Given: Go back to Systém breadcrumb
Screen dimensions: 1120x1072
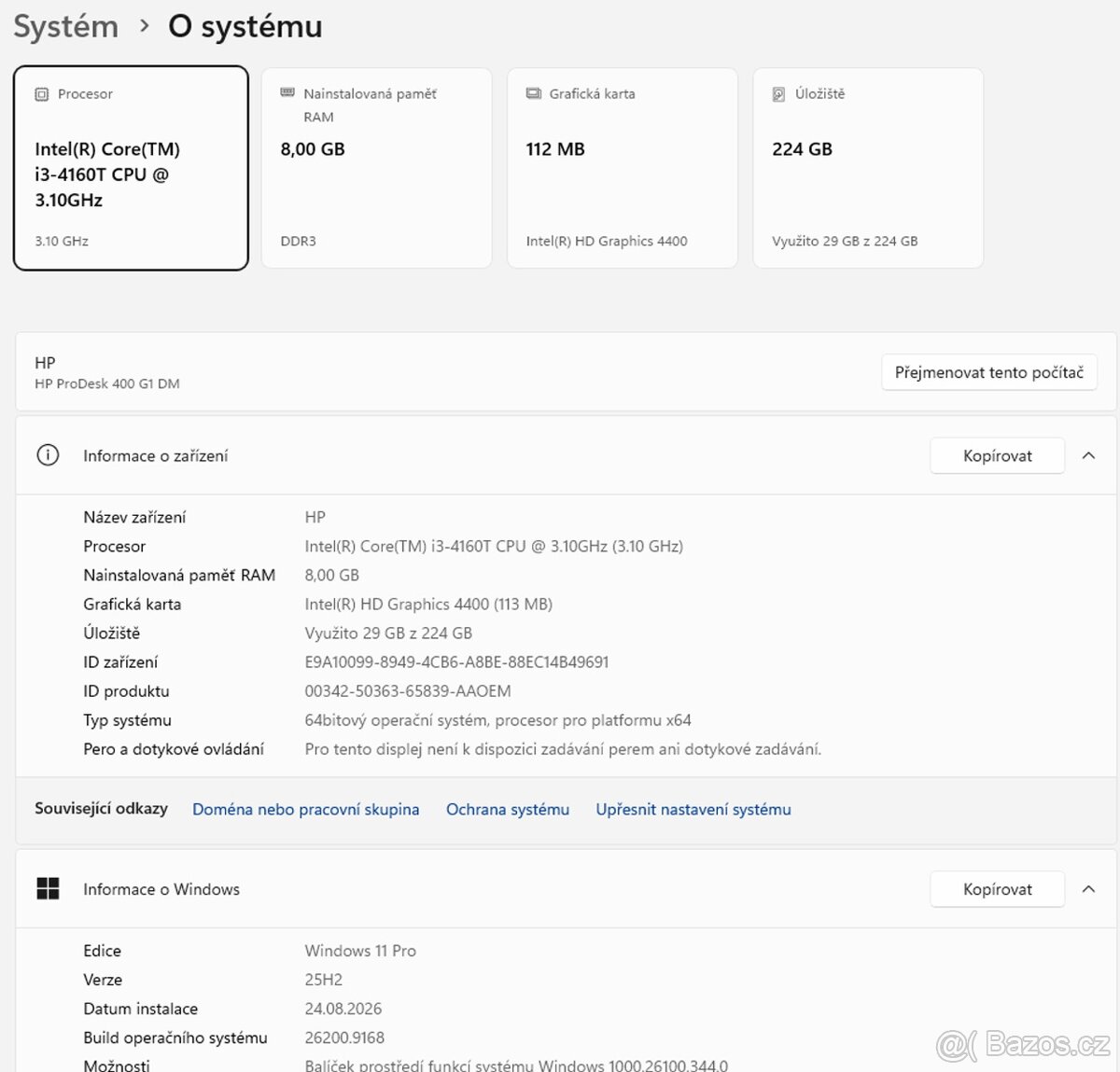Looking at the screenshot, I should point(66,26).
